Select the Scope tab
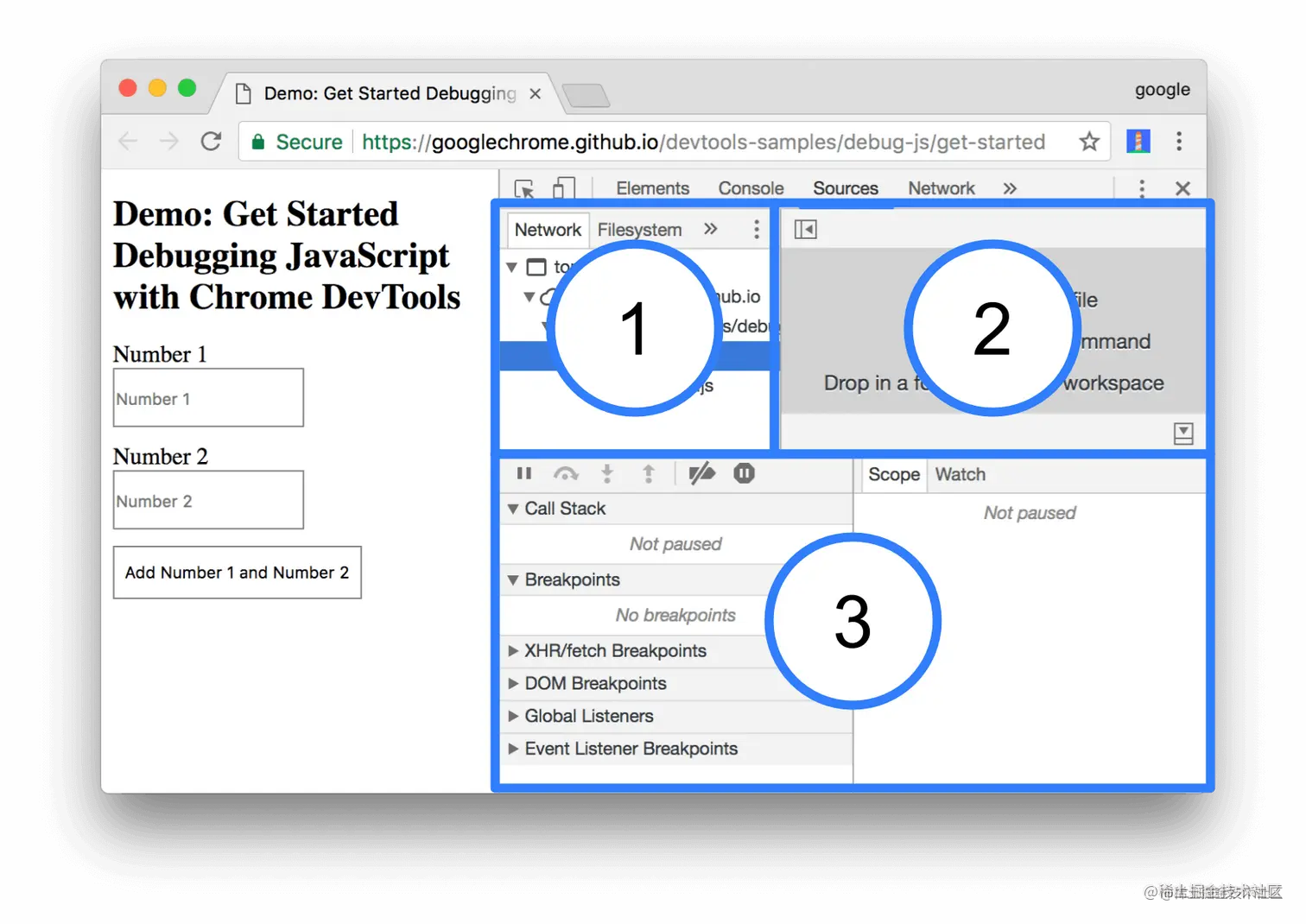This screenshot has height=924, width=1306. (x=894, y=474)
